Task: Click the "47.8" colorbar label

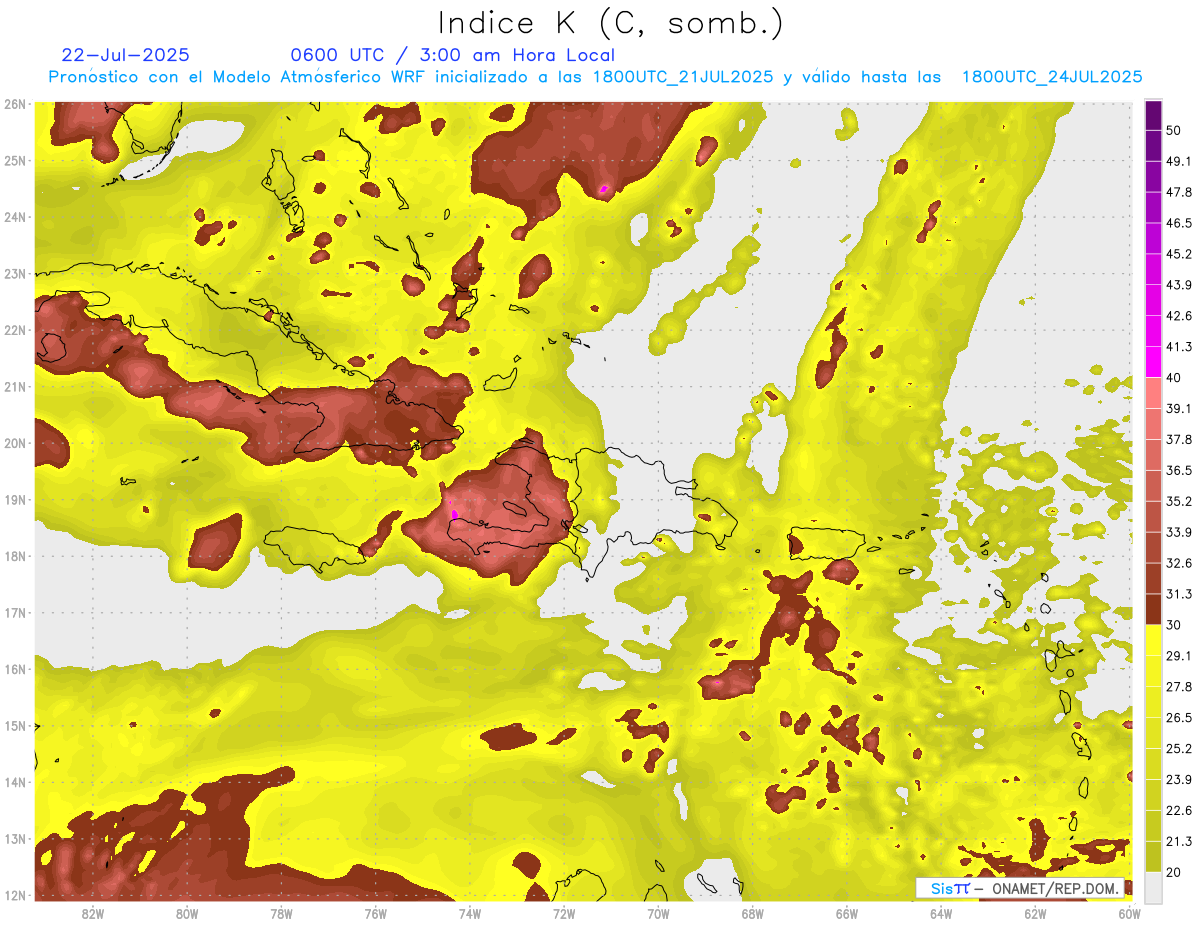Action: point(1179,192)
